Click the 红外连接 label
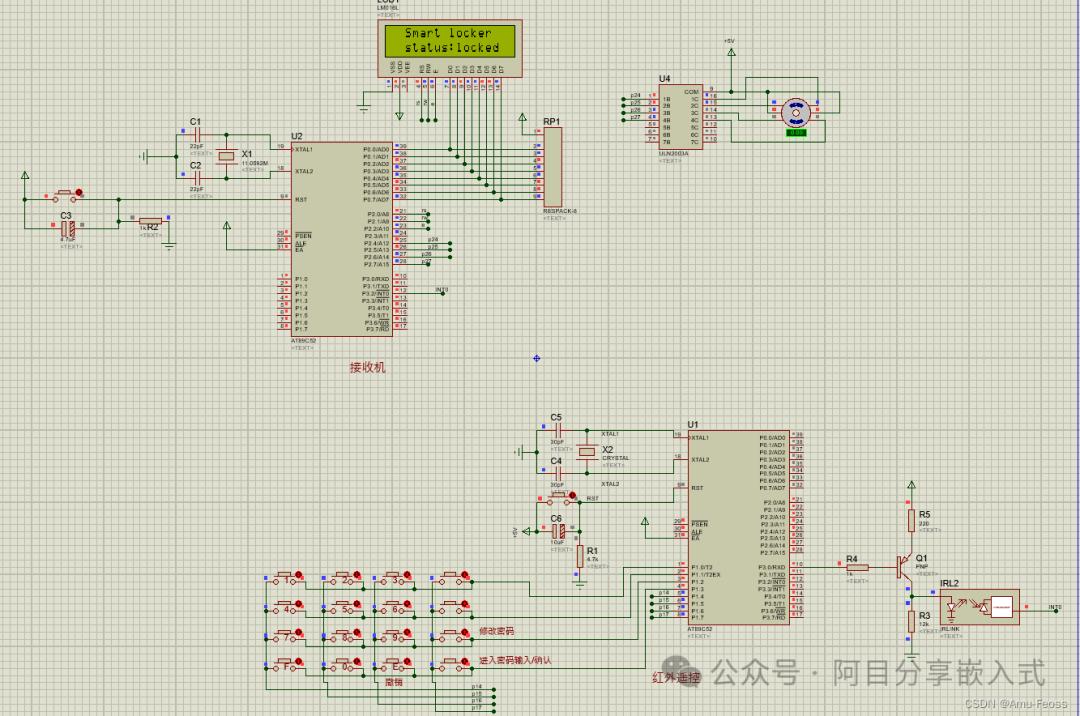 click(676, 677)
